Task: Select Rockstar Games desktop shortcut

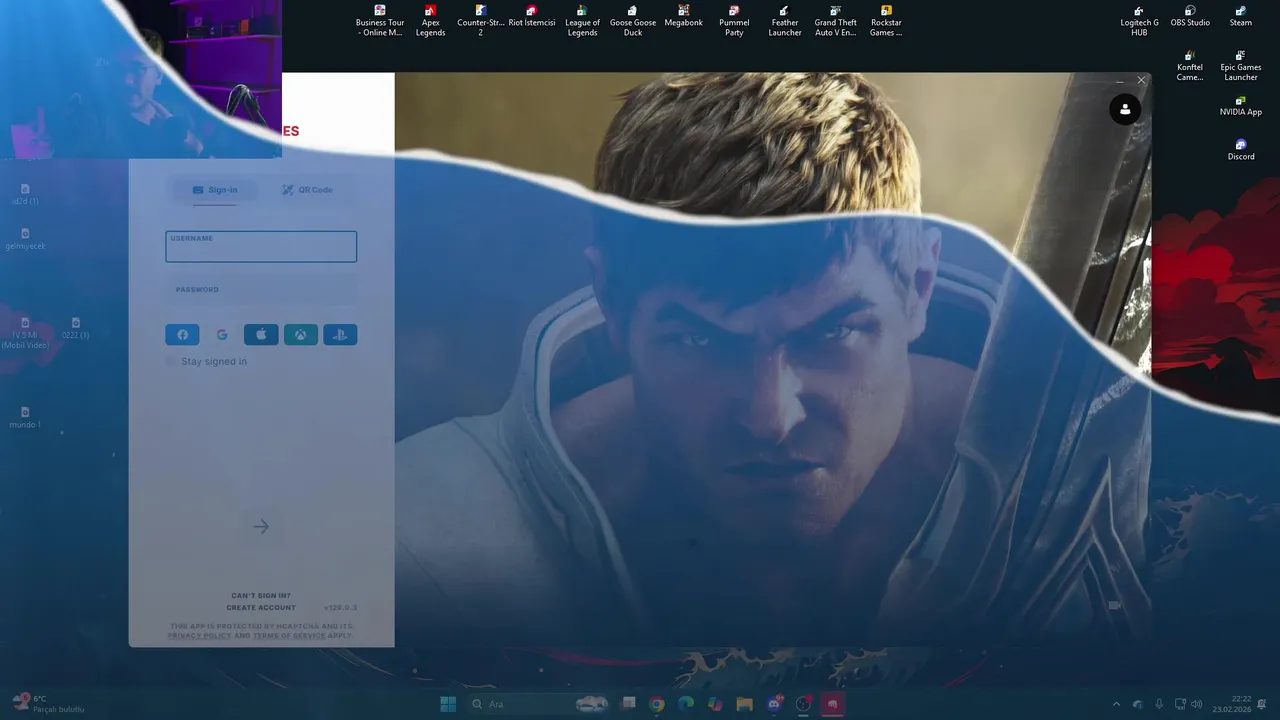Action: click(x=886, y=21)
